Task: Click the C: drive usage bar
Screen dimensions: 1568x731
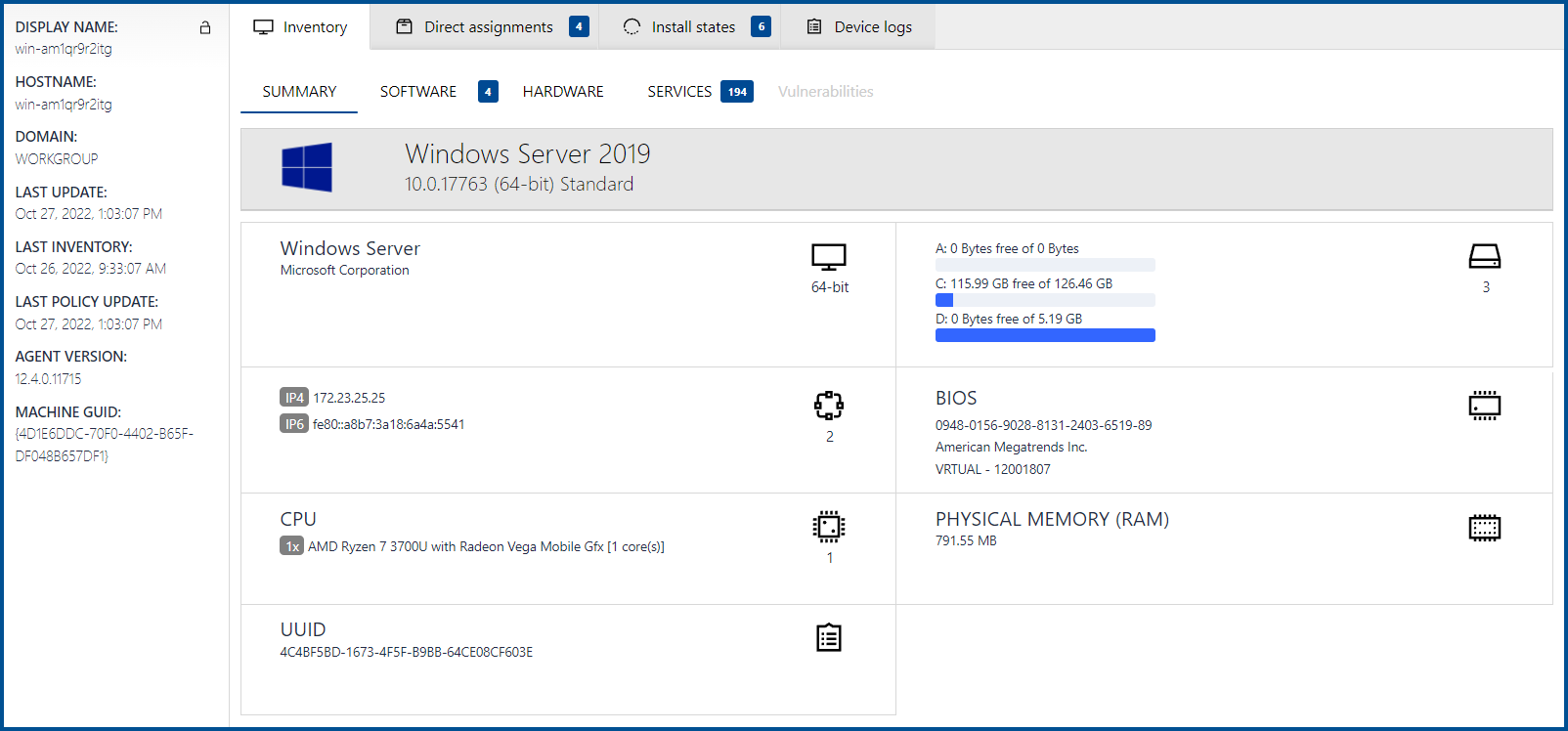Action: point(1045,300)
